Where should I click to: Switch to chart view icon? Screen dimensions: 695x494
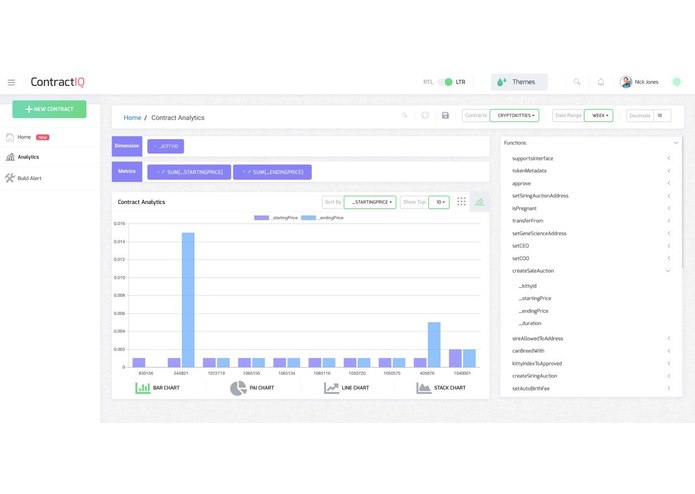click(480, 202)
